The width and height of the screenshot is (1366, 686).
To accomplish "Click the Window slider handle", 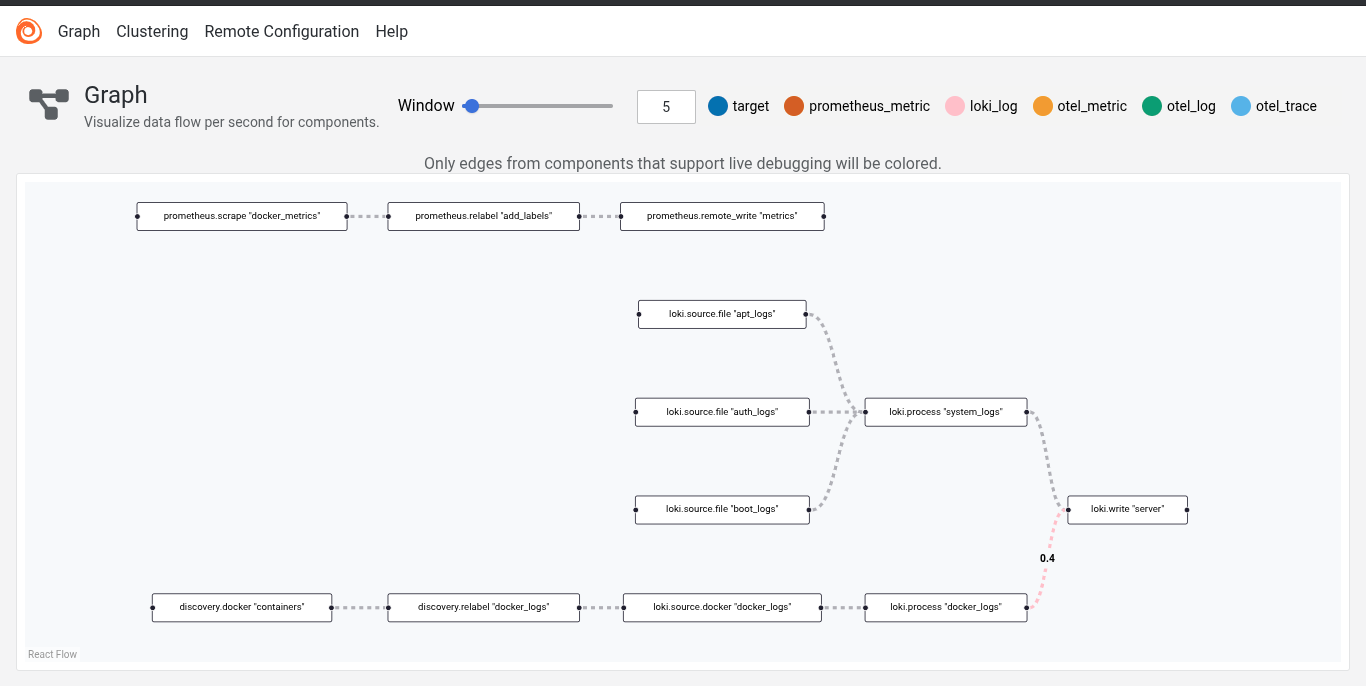I will pos(472,105).
